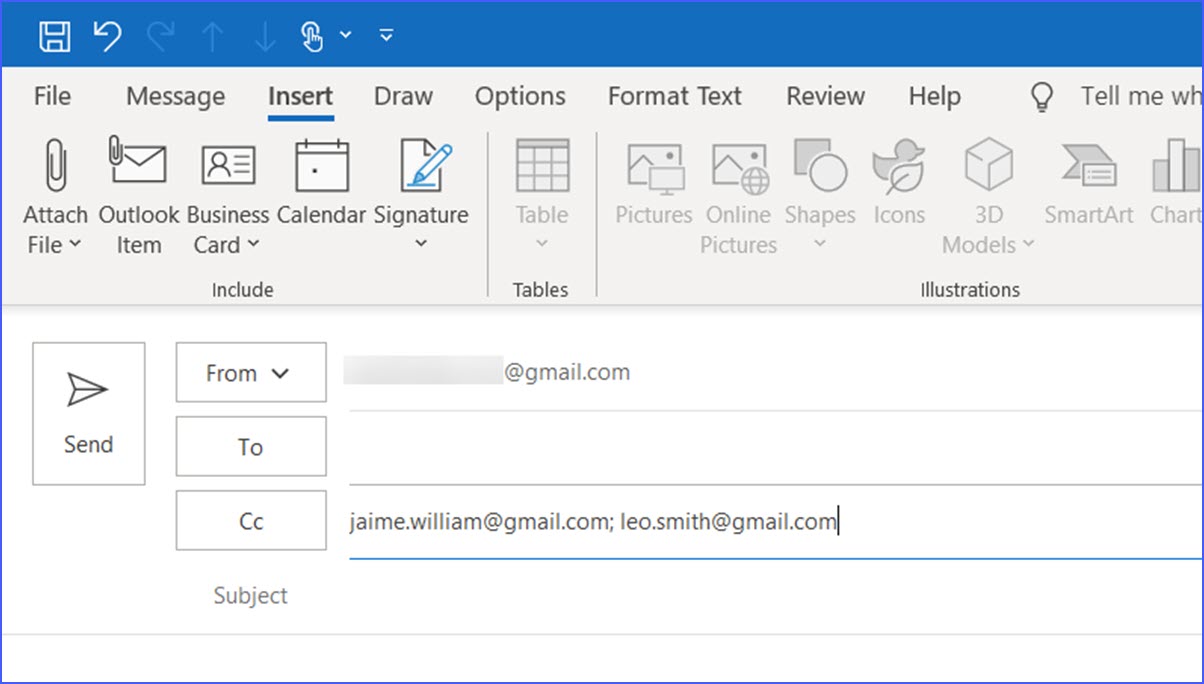Screen dimensions: 1204x684
Task: Insert Pictures from this device
Action: point(653,195)
